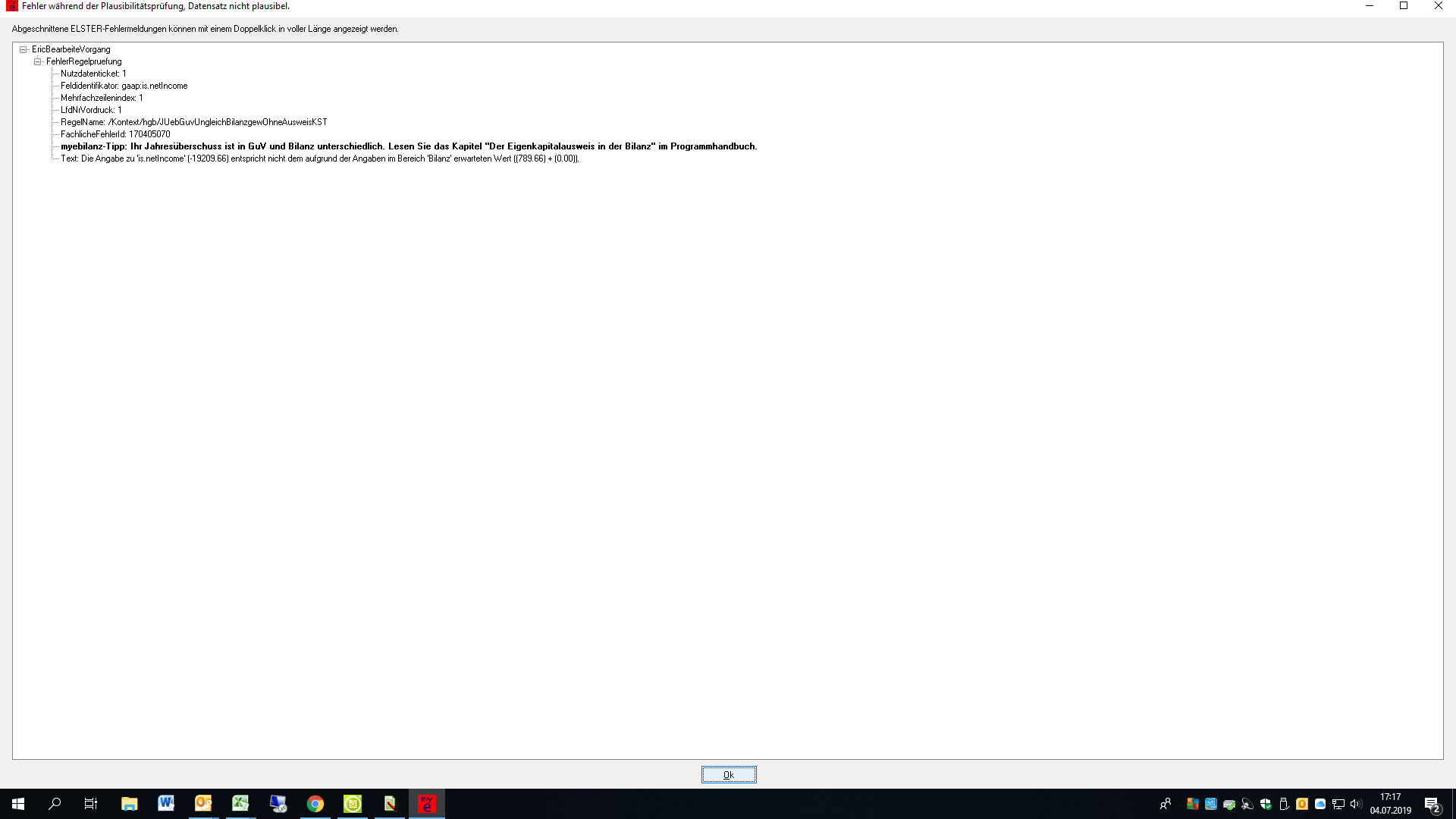Close the plausibility error window
The height and width of the screenshot is (819, 1456).
point(1439,6)
